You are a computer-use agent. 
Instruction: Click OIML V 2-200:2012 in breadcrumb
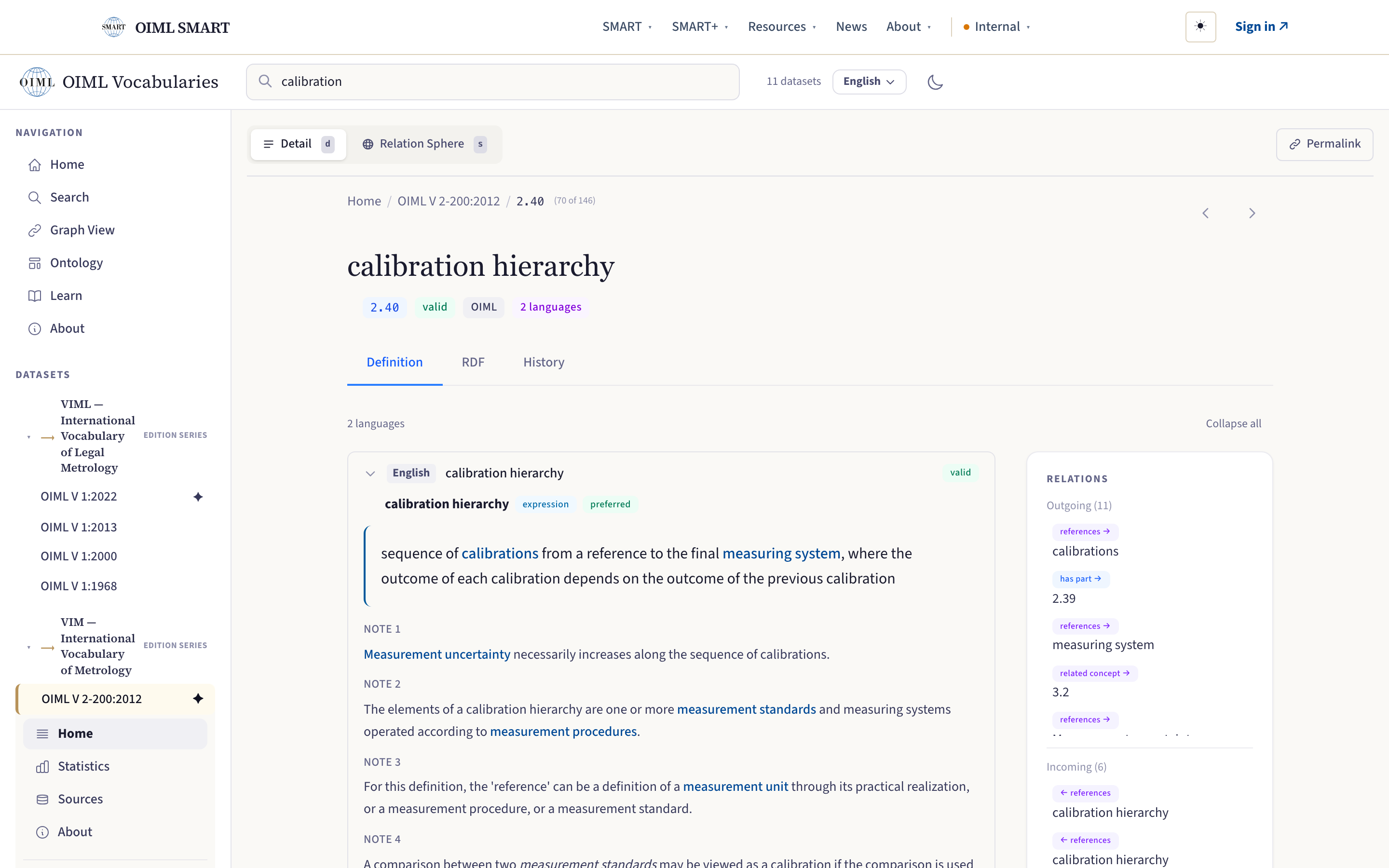click(x=448, y=202)
